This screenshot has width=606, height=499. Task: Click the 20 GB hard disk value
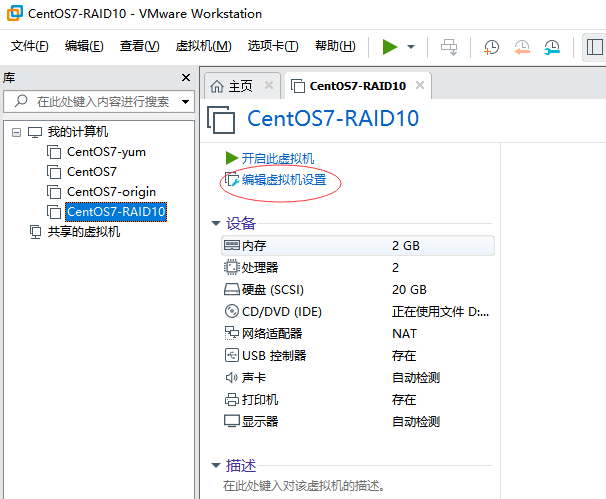tap(409, 290)
